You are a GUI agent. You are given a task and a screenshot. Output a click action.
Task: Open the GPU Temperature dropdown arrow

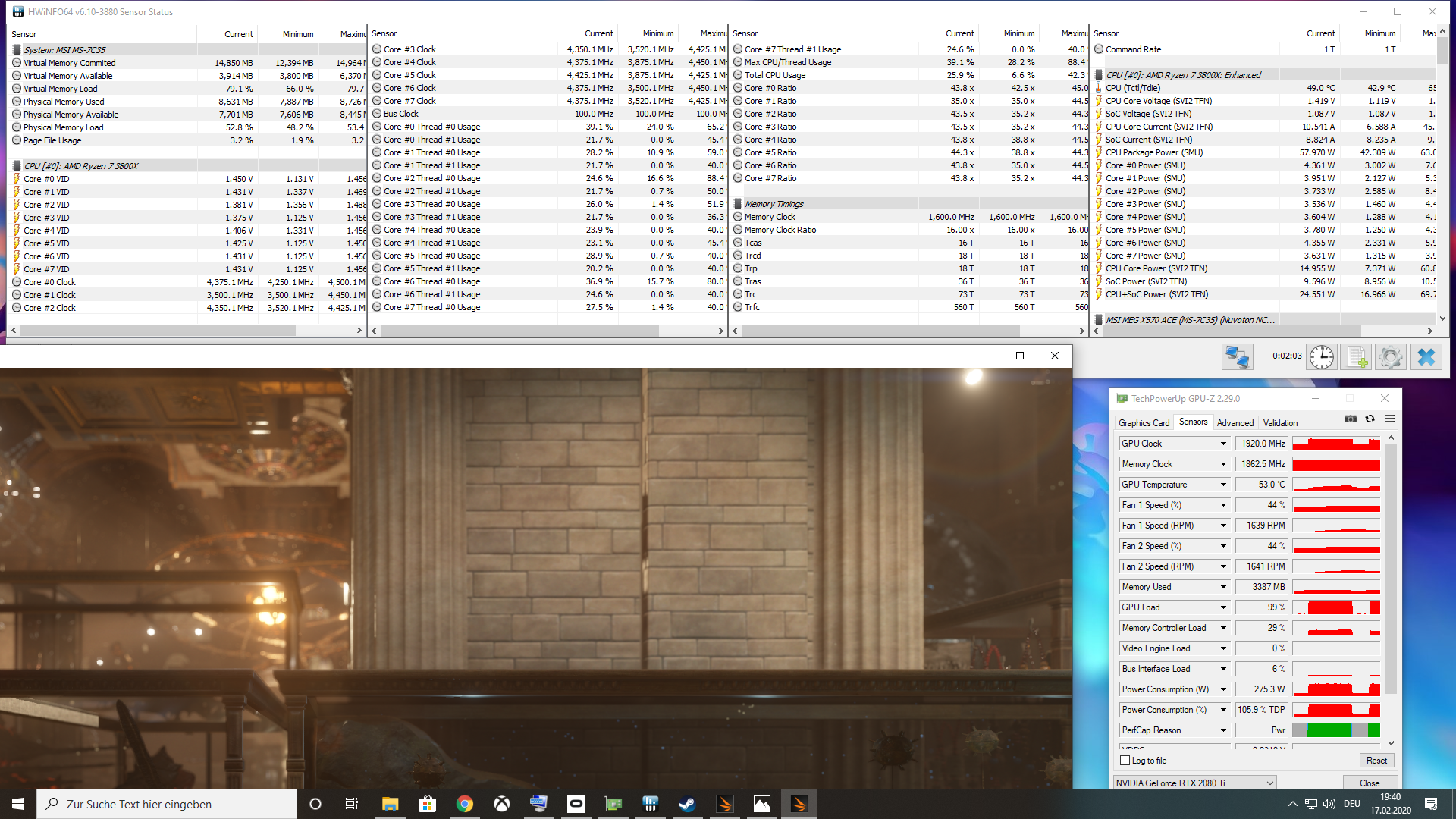pos(1223,485)
